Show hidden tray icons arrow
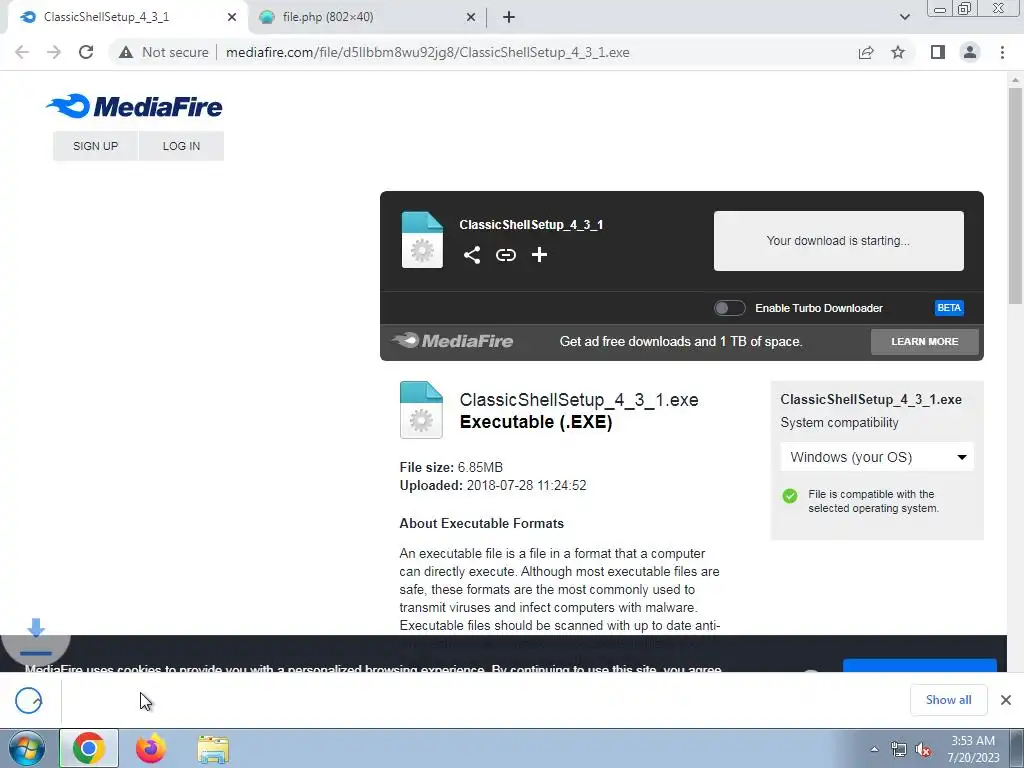Viewport: 1024px width, 768px height. click(x=874, y=749)
